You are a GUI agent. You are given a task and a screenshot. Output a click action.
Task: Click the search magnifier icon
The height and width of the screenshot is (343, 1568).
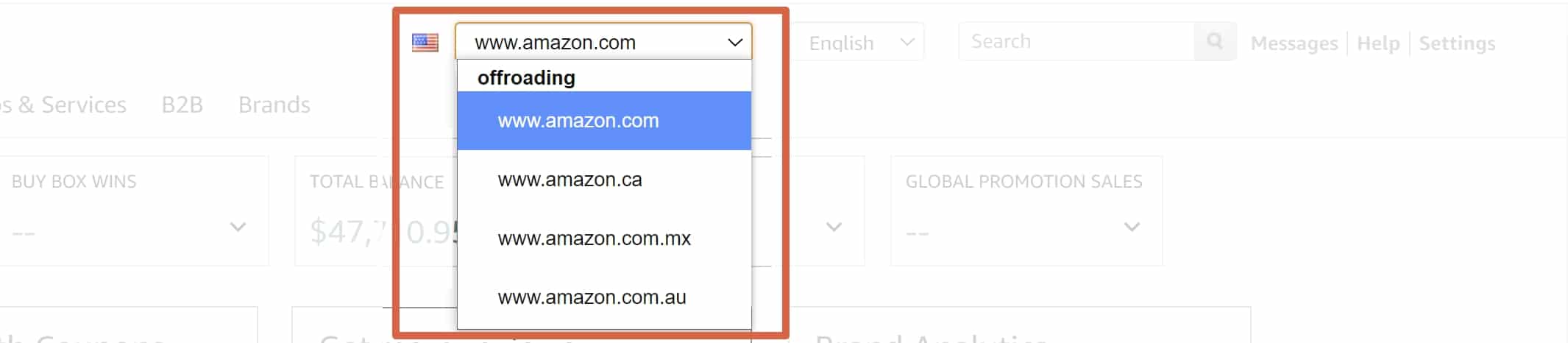pyautogui.click(x=1215, y=41)
